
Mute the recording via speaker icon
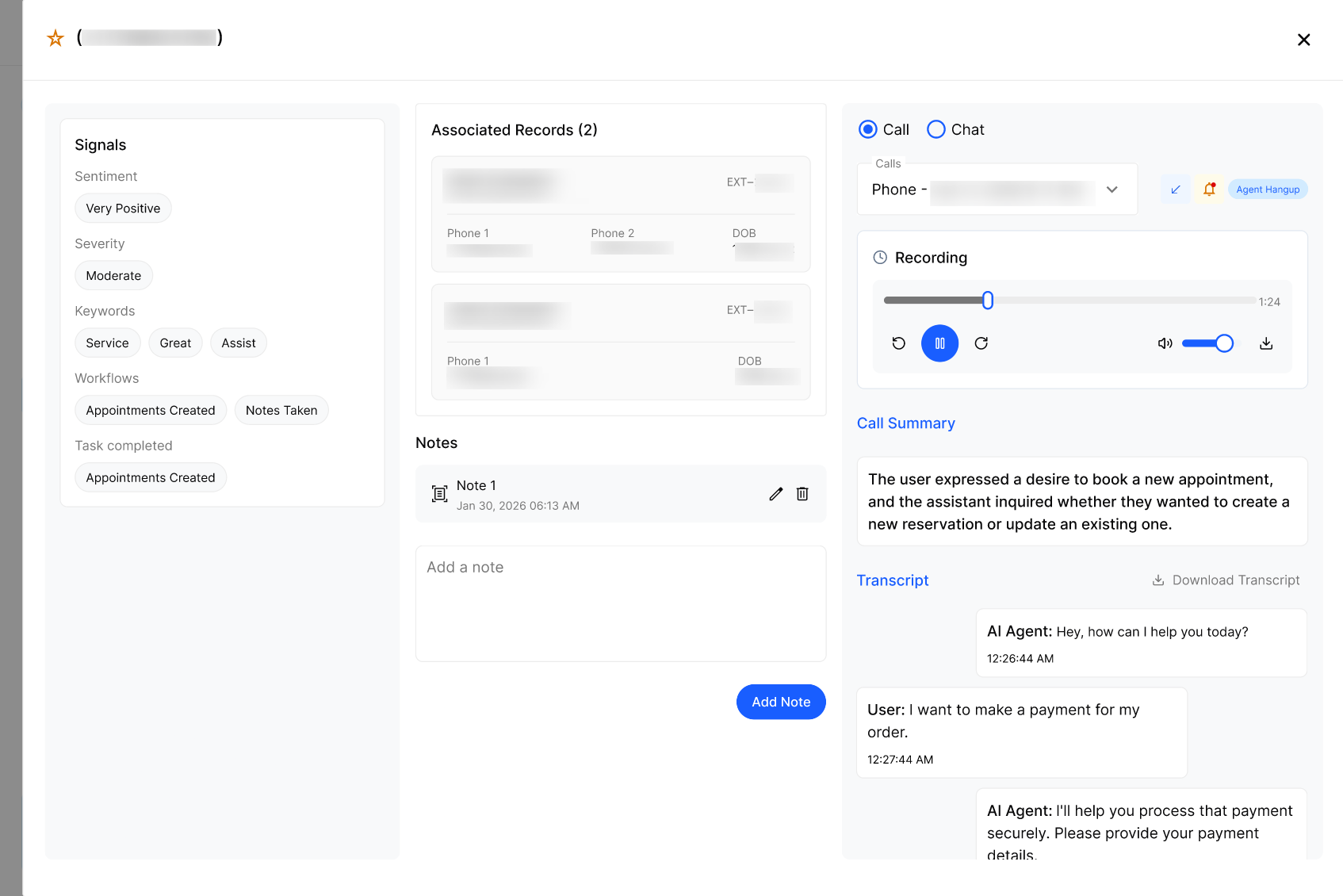point(1165,343)
